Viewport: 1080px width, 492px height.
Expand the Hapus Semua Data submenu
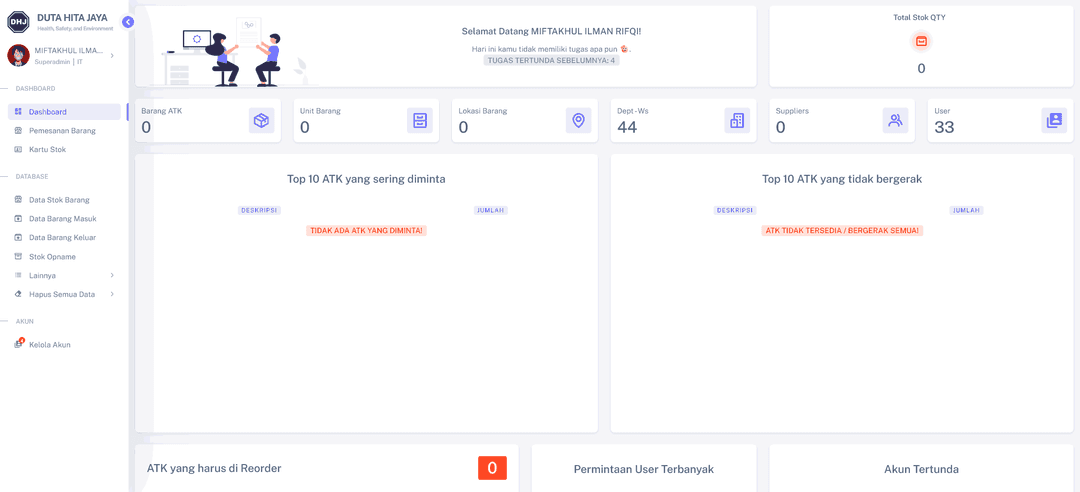point(112,295)
